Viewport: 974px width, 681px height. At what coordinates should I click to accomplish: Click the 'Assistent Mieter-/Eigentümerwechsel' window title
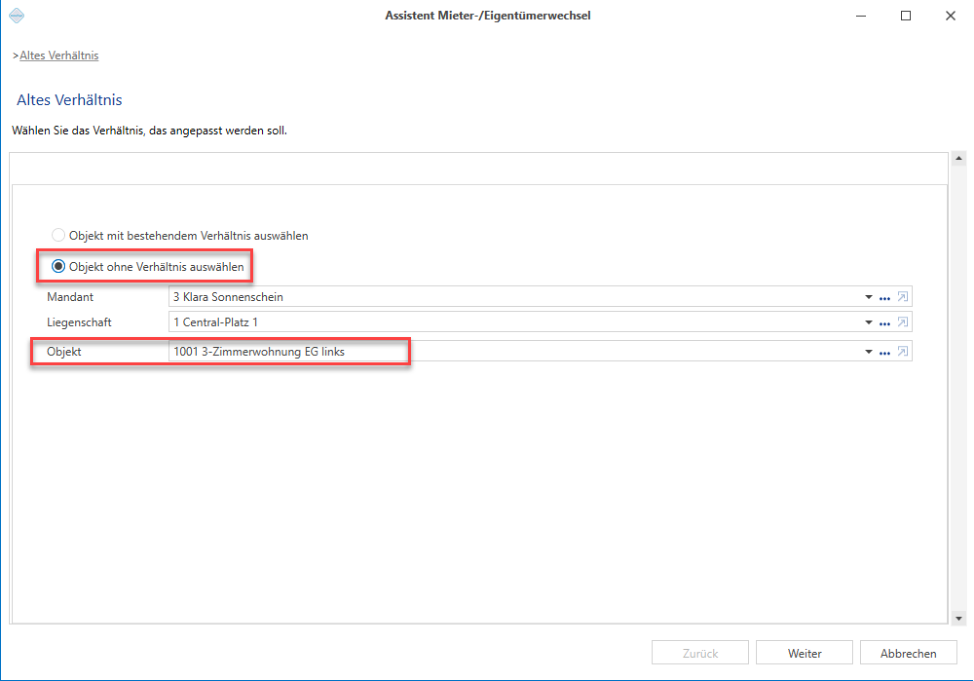click(x=488, y=16)
